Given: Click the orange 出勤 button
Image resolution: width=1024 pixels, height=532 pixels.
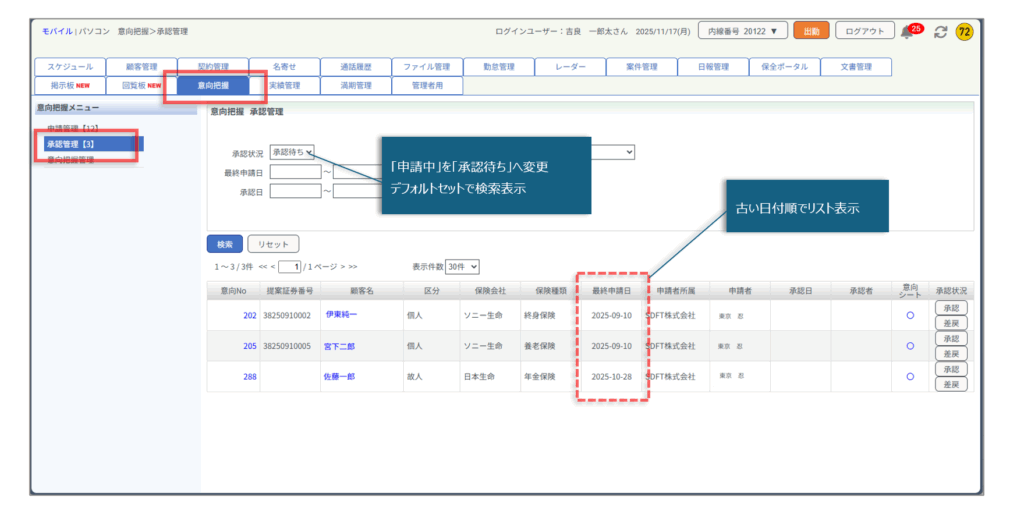Looking at the screenshot, I should pos(811,32).
